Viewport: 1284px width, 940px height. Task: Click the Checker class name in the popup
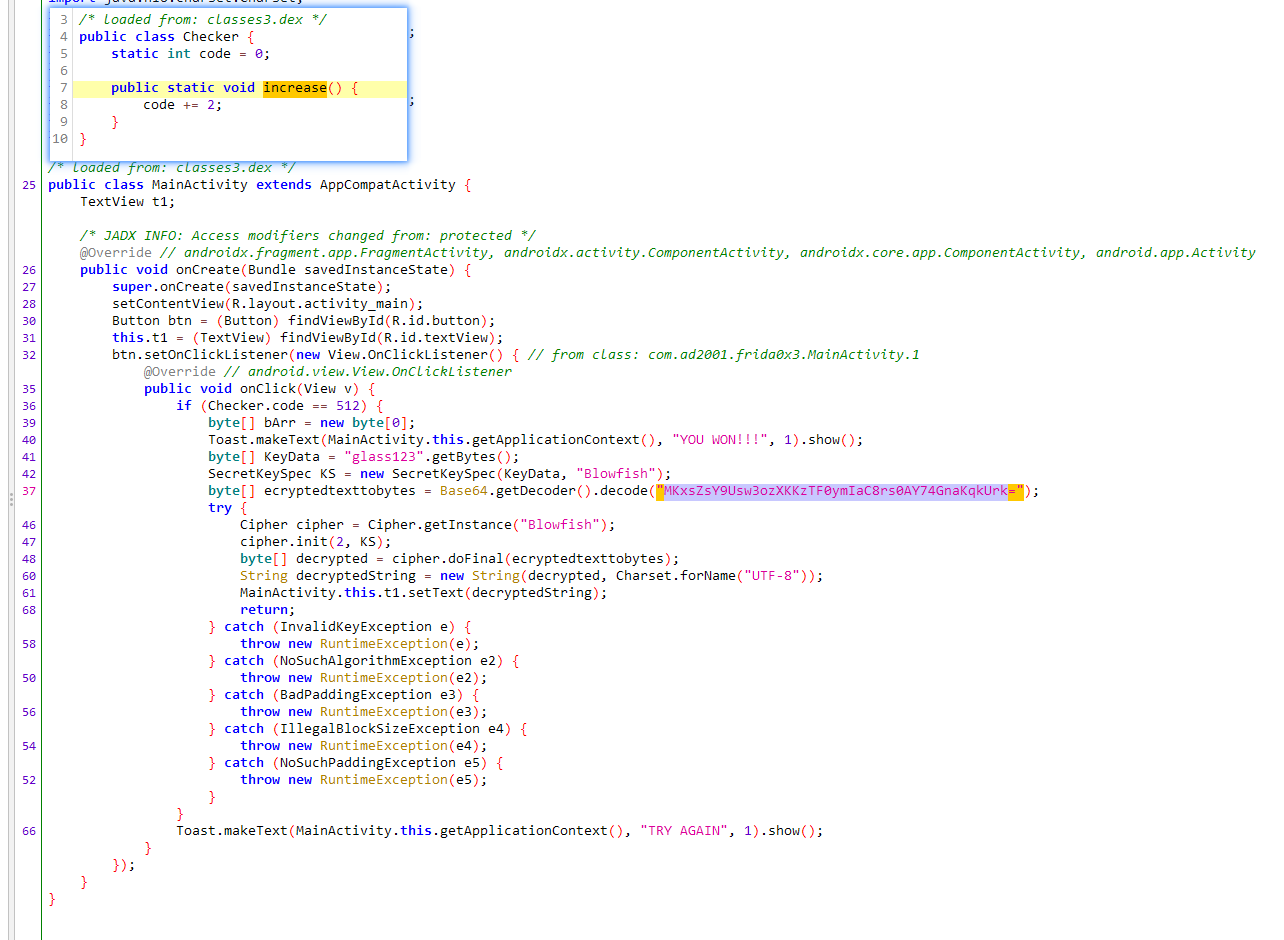[x=211, y=37]
